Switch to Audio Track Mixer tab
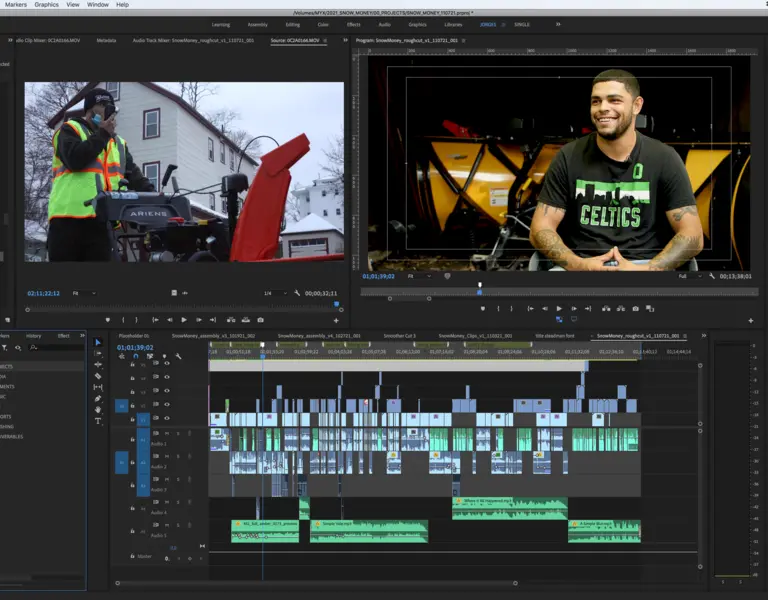 pos(193,41)
